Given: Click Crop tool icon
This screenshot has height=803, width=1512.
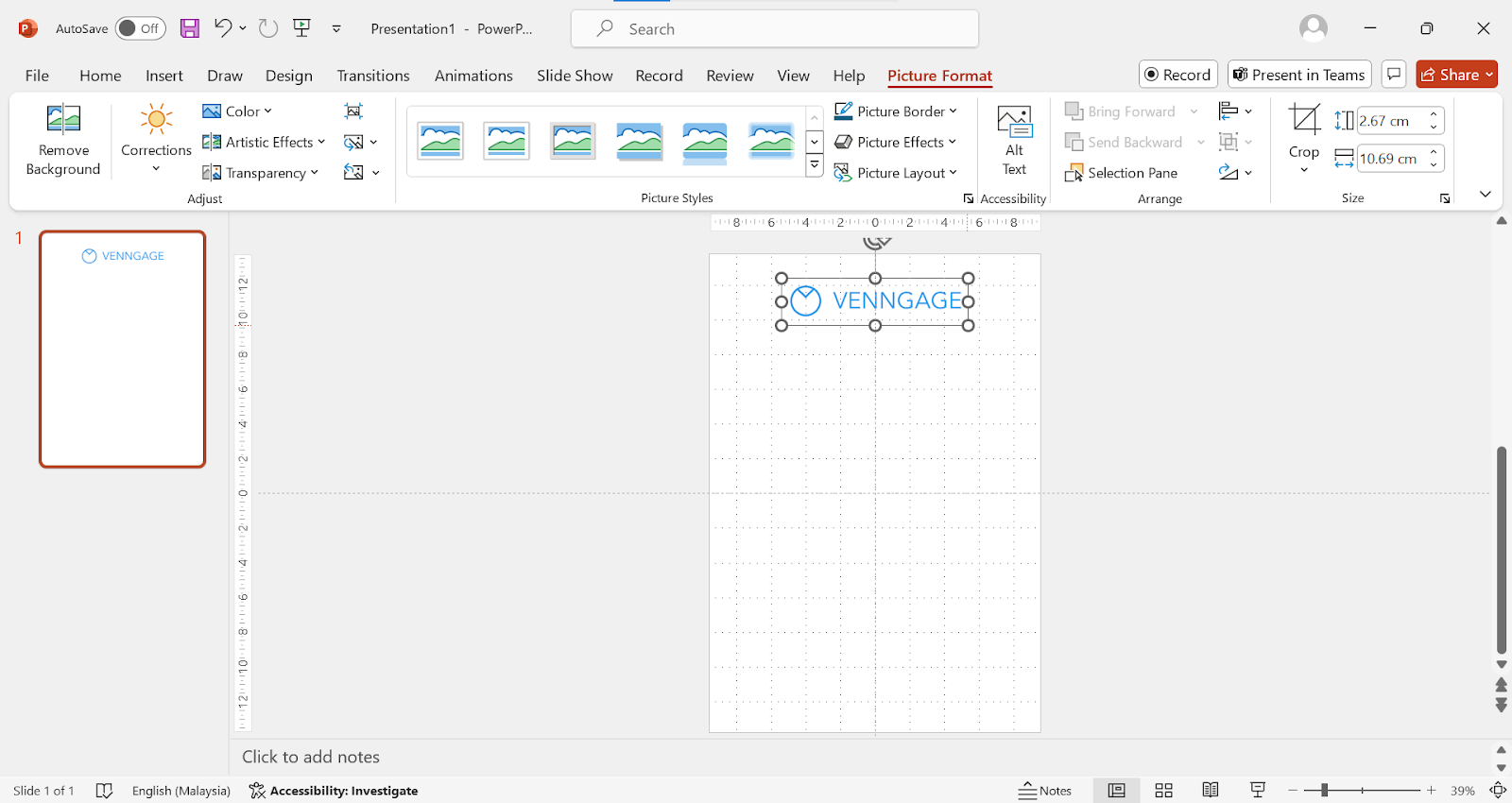Looking at the screenshot, I should point(1304,121).
